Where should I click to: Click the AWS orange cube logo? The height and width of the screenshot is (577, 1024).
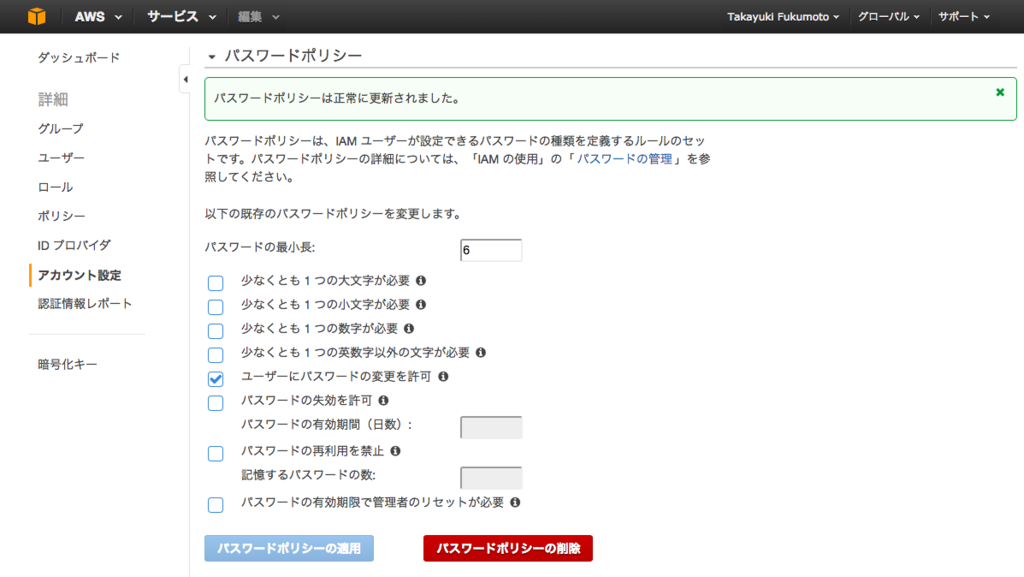pyautogui.click(x=37, y=16)
